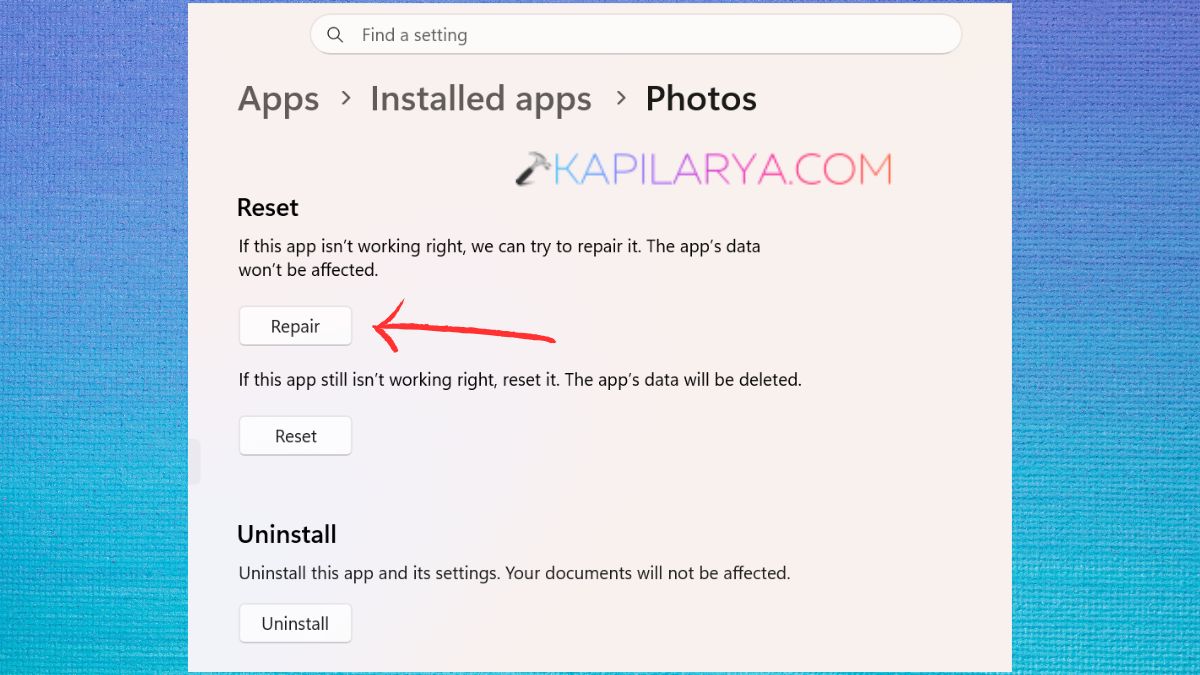1200x675 pixels.
Task: Go back to Apps breadcrumb
Action: pyautogui.click(x=279, y=99)
